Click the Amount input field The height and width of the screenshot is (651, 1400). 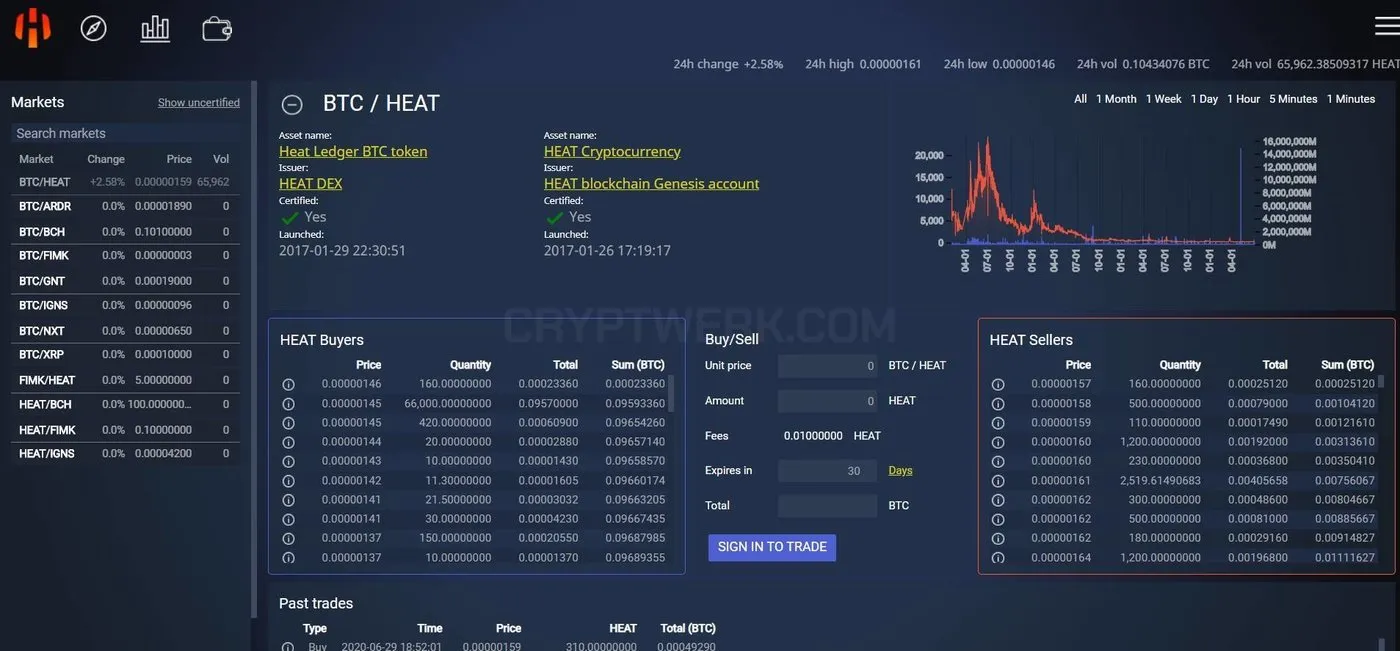pos(827,401)
